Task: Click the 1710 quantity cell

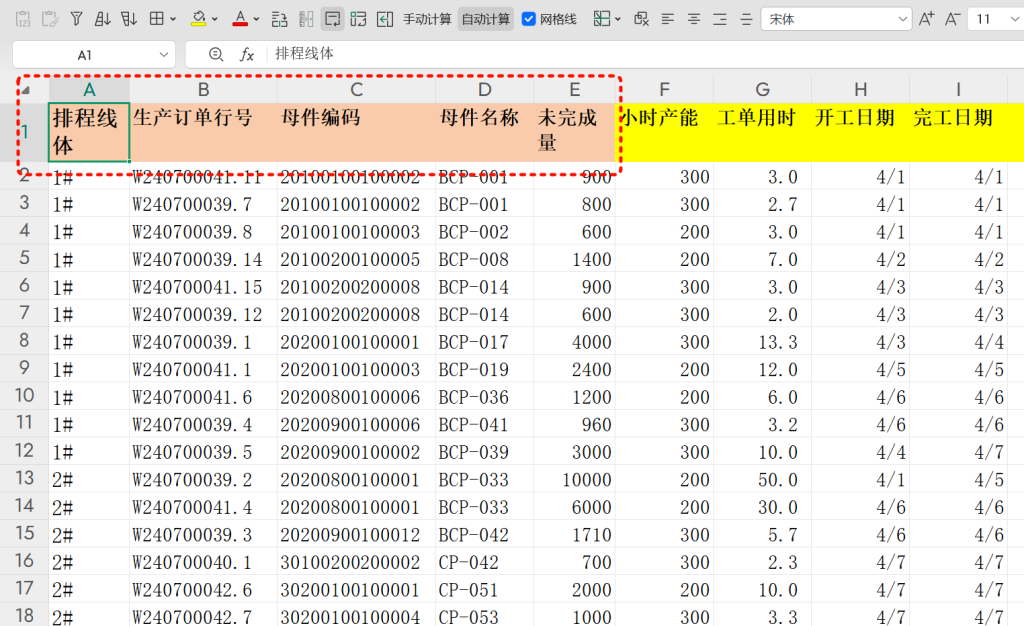Action: [x=574, y=535]
